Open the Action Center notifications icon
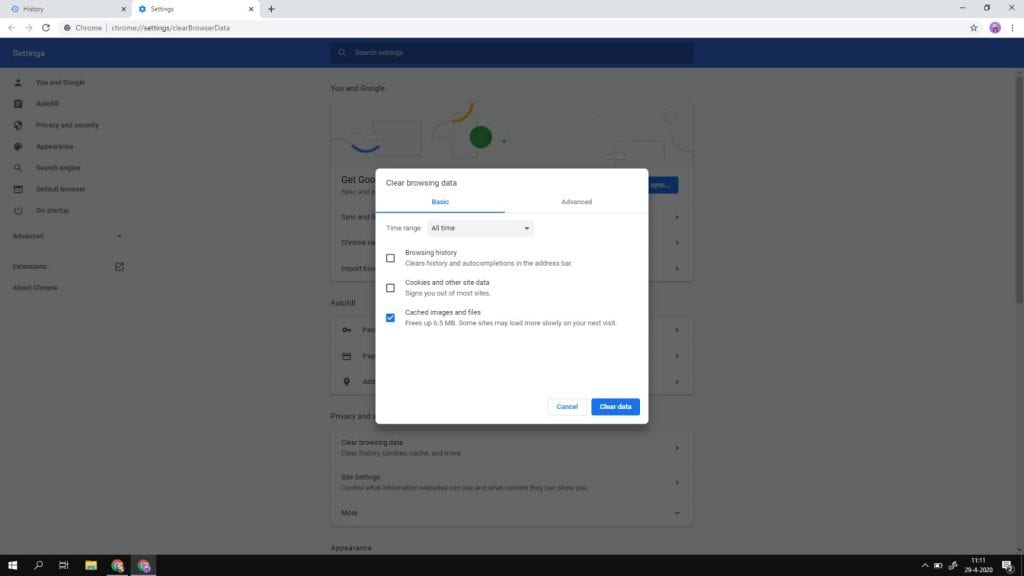Viewport: 1024px width, 576px height. (x=1008, y=566)
